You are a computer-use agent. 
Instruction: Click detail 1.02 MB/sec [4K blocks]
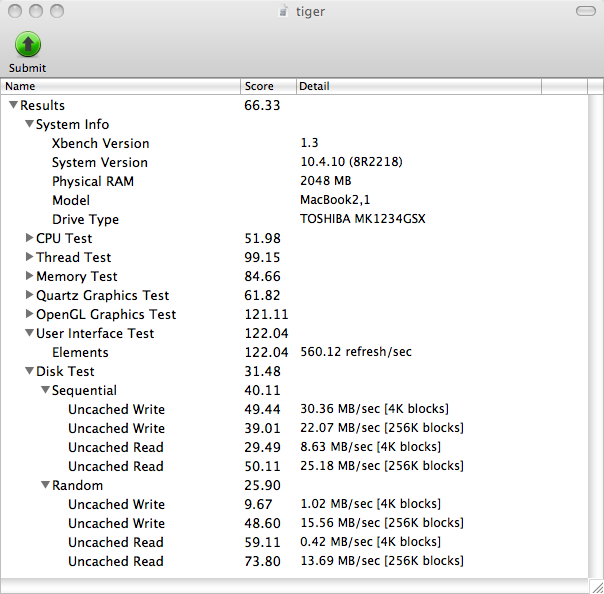coord(371,504)
